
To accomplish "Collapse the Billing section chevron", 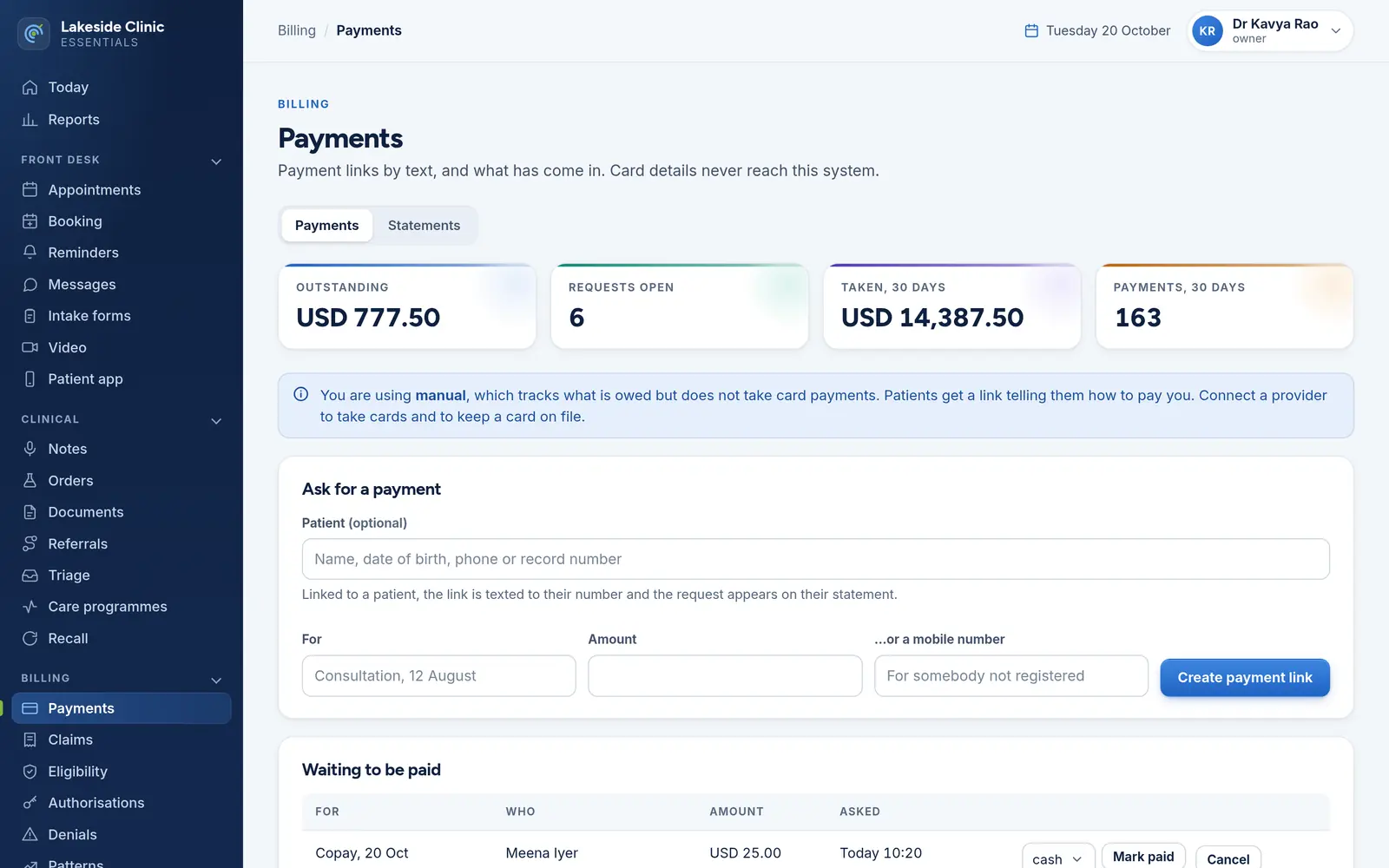I will 216,681.
